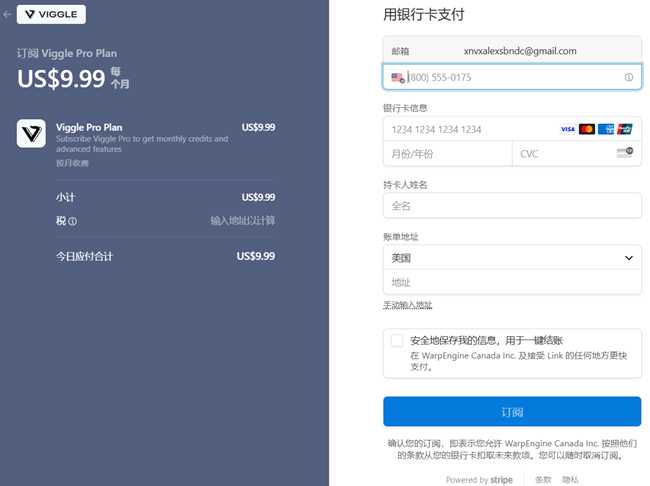Click the Visa card icon
The height and width of the screenshot is (486, 650).
[x=567, y=129]
